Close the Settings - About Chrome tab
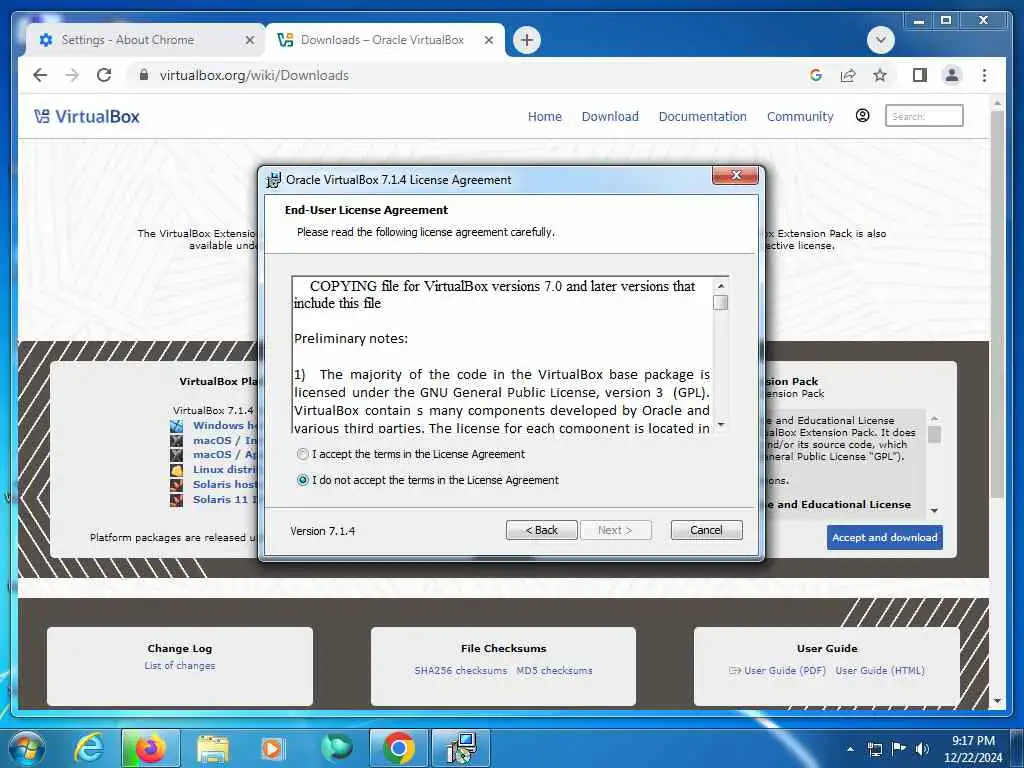1024x768 pixels. point(249,40)
